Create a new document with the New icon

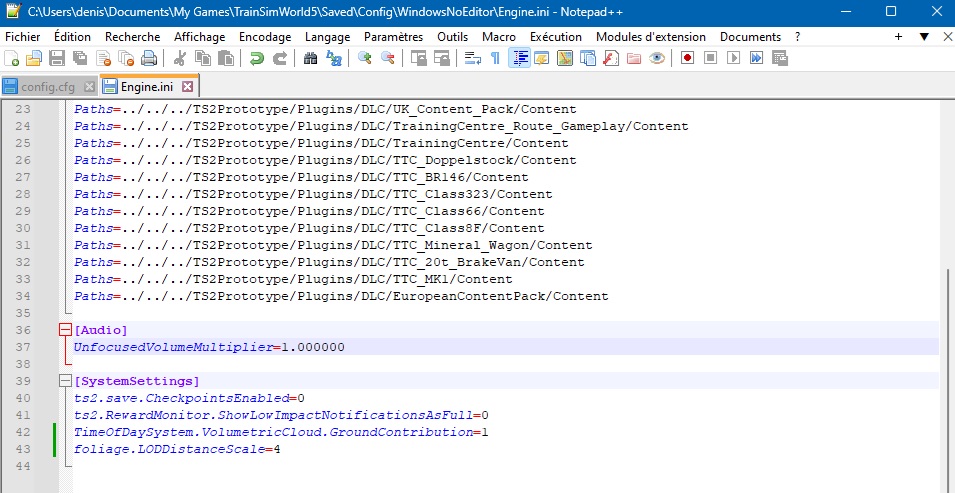tap(12, 59)
